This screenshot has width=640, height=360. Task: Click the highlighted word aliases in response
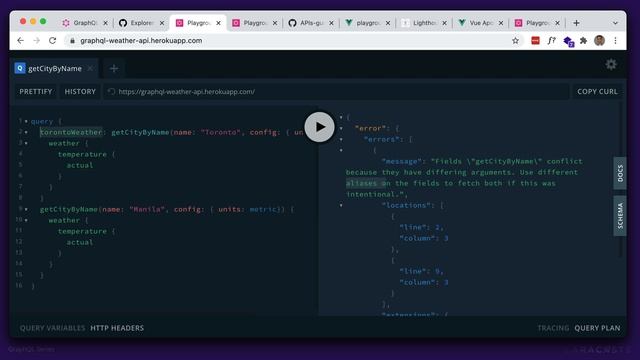[x=361, y=183]
